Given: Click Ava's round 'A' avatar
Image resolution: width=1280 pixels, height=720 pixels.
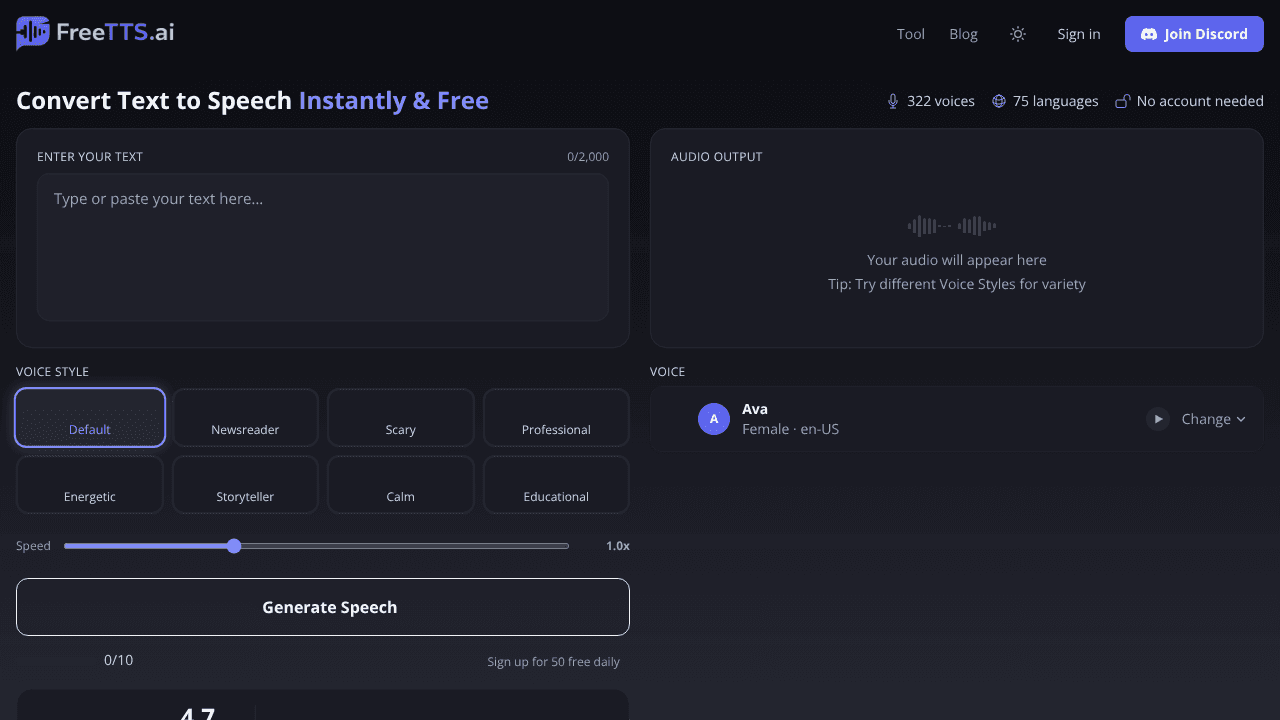Looking at the screenshot, I should (714, 419).
